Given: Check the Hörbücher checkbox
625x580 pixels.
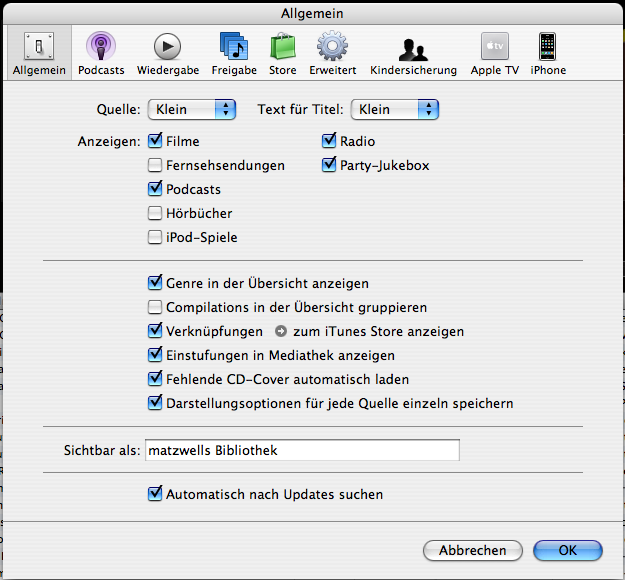Looking at the screenshot, I should click(x=155, y=213).
